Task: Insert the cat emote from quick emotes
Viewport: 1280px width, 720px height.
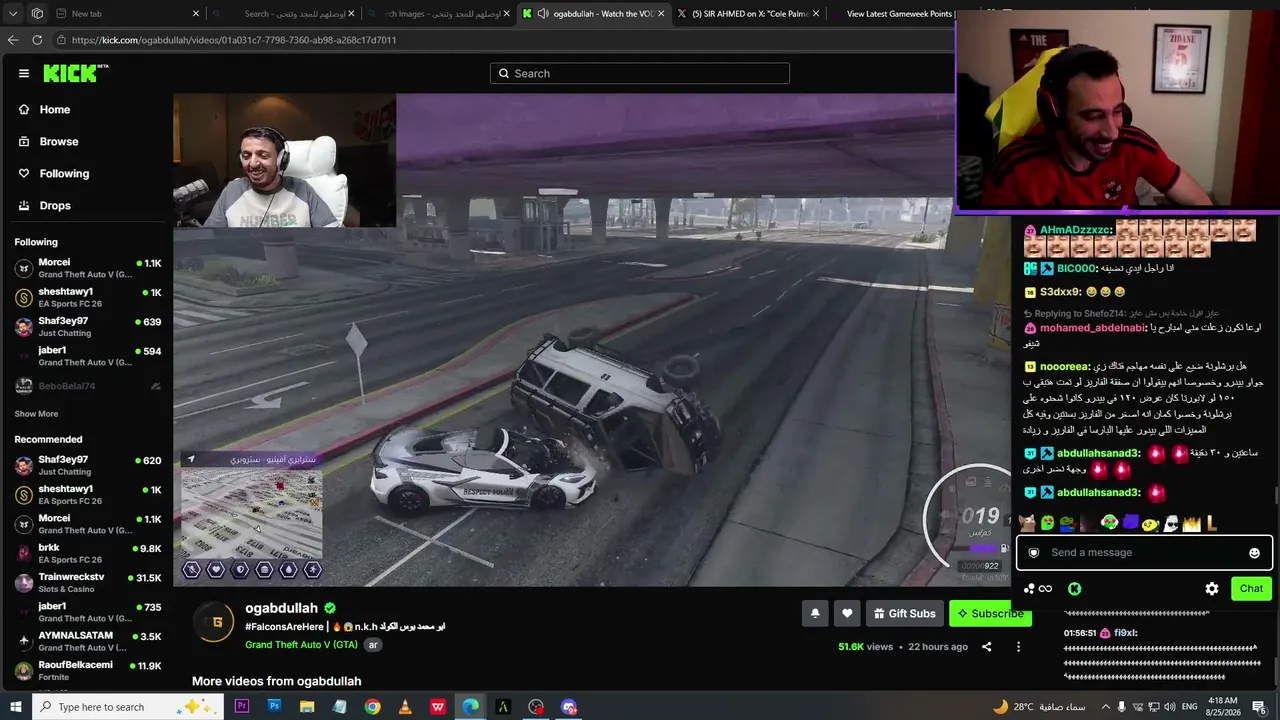Action: [1026, 522]
